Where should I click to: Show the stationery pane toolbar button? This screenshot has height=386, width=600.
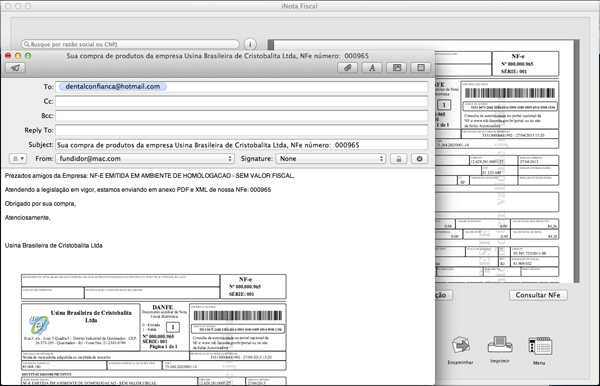tap(421, 68)
